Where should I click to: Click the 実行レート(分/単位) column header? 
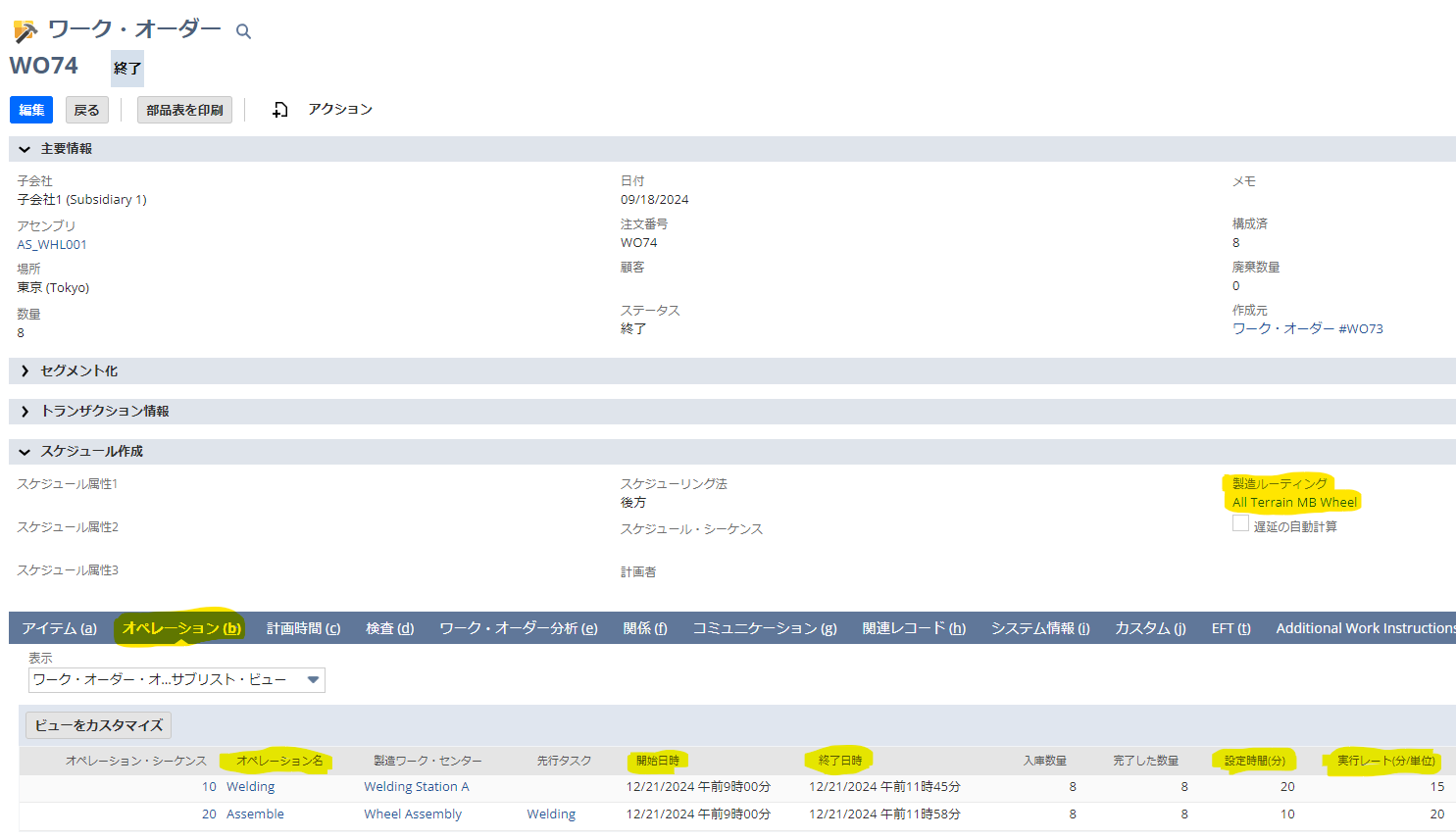pos(1386,761)
